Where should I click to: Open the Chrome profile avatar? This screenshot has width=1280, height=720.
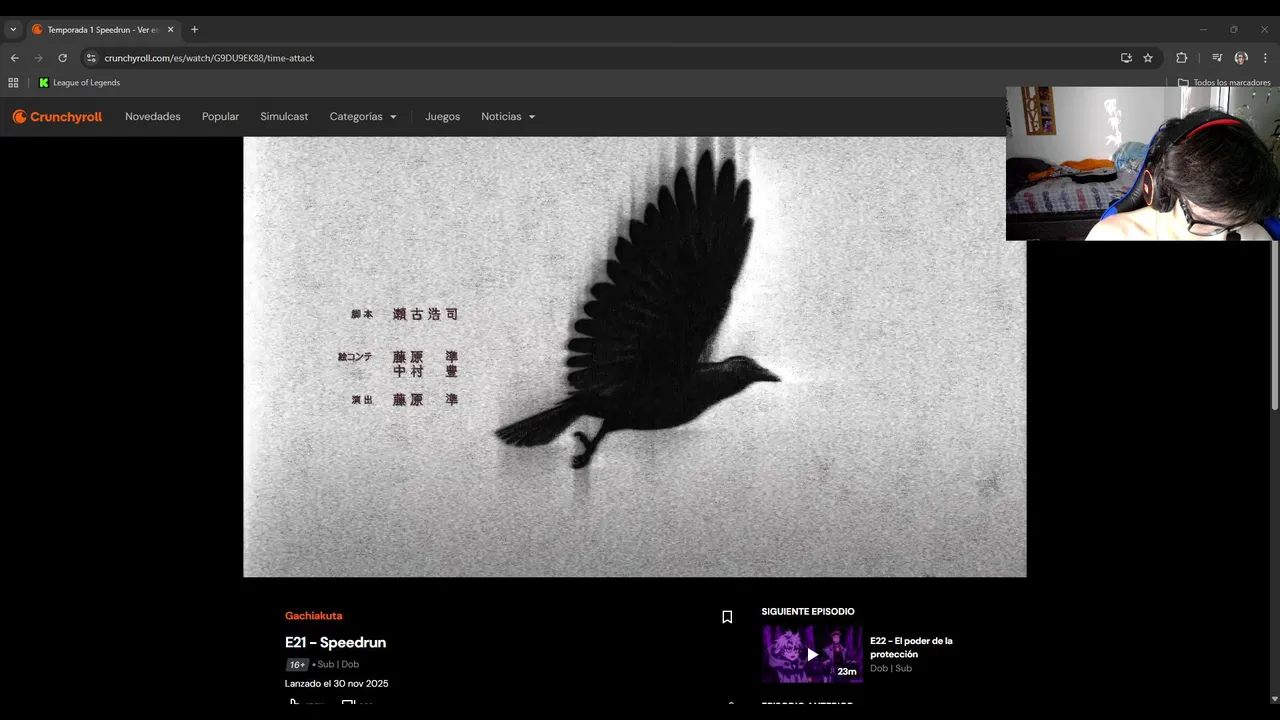coord(1241,58)
